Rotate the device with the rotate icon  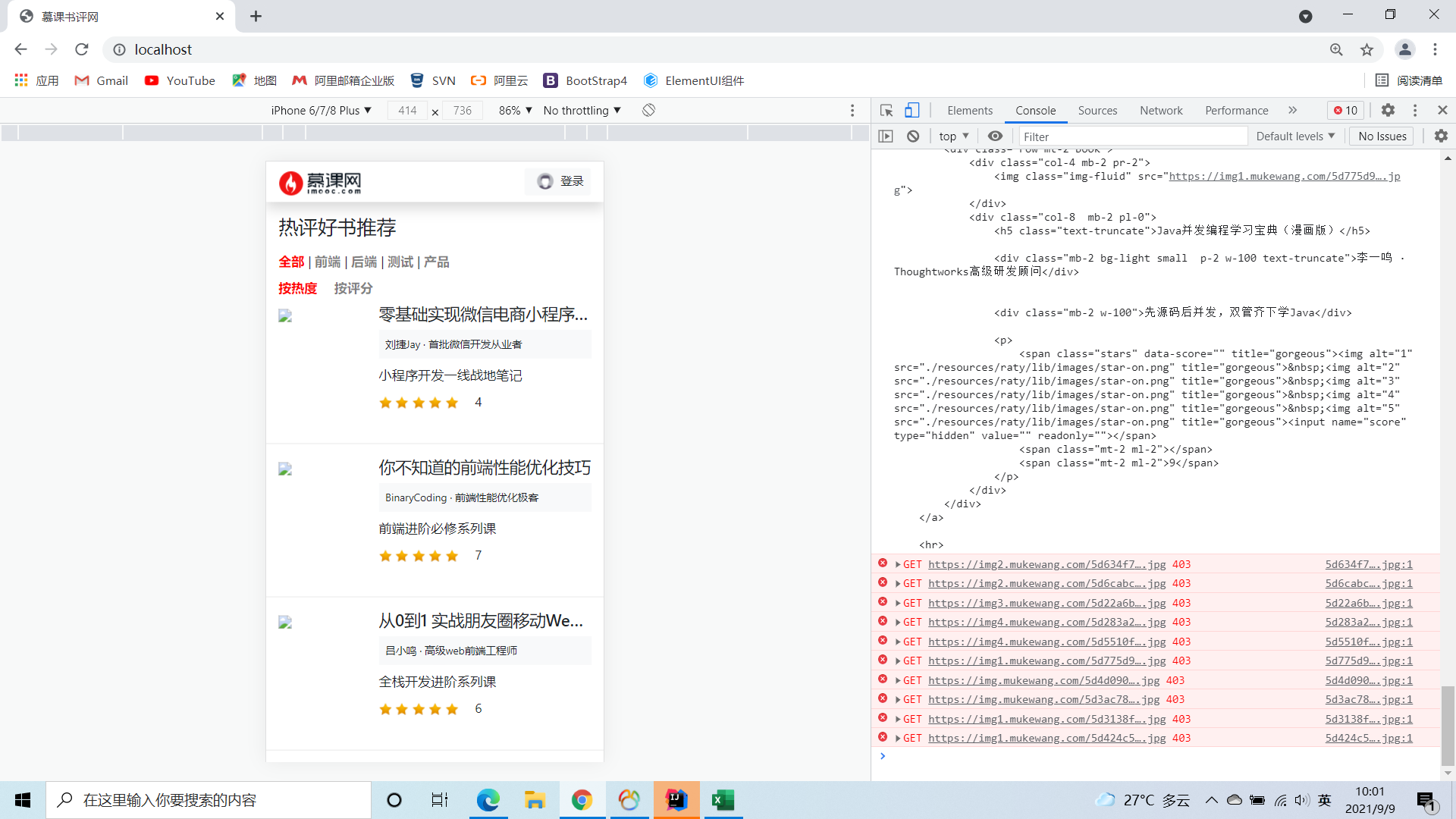648,111
